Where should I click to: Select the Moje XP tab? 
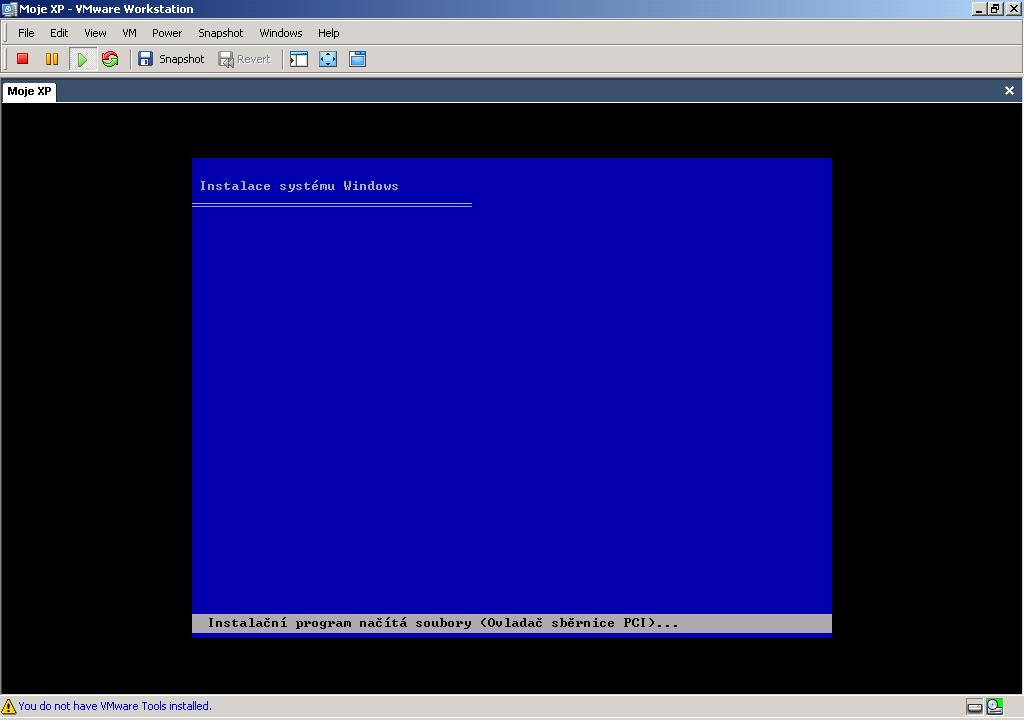(x=29, y=91)
